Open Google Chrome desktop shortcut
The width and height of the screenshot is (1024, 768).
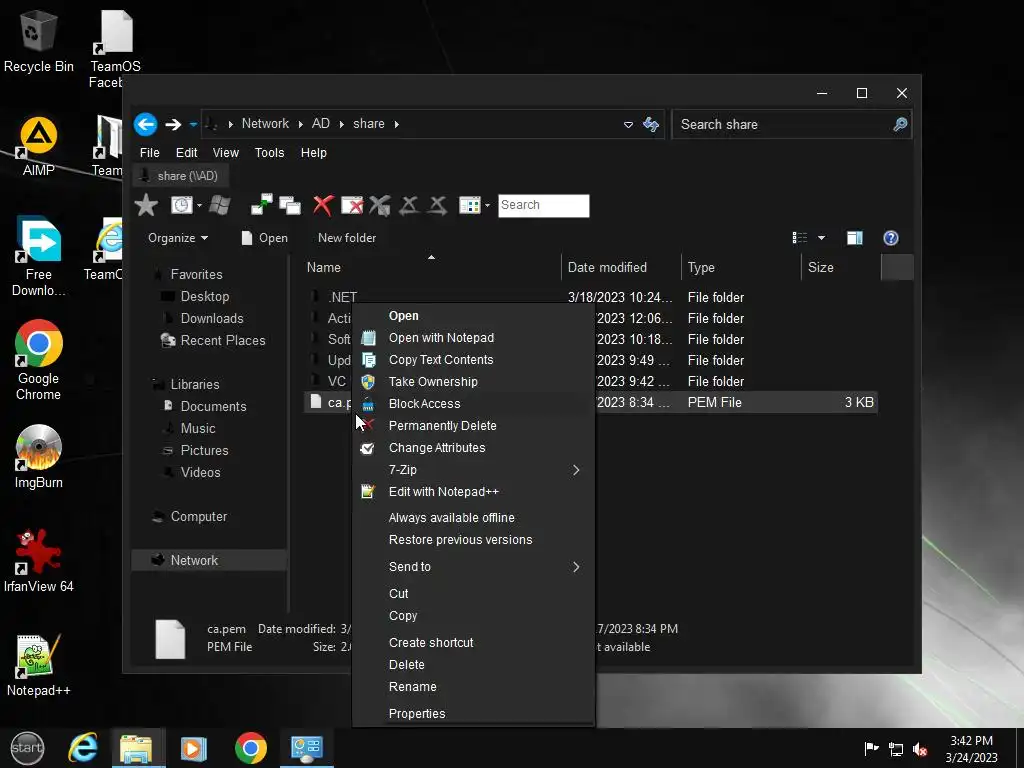tap(39, 359)
